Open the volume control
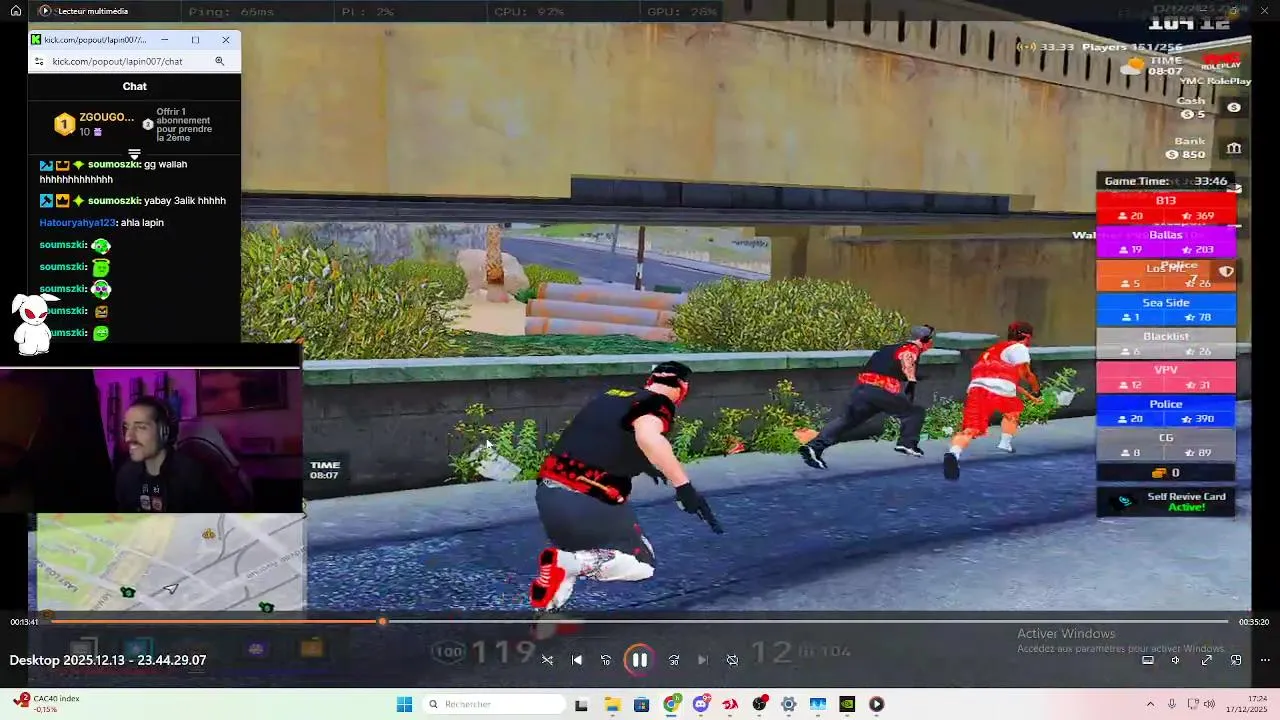The height and width of the screenshot is (720, 1280). (x=1176, y=660)
